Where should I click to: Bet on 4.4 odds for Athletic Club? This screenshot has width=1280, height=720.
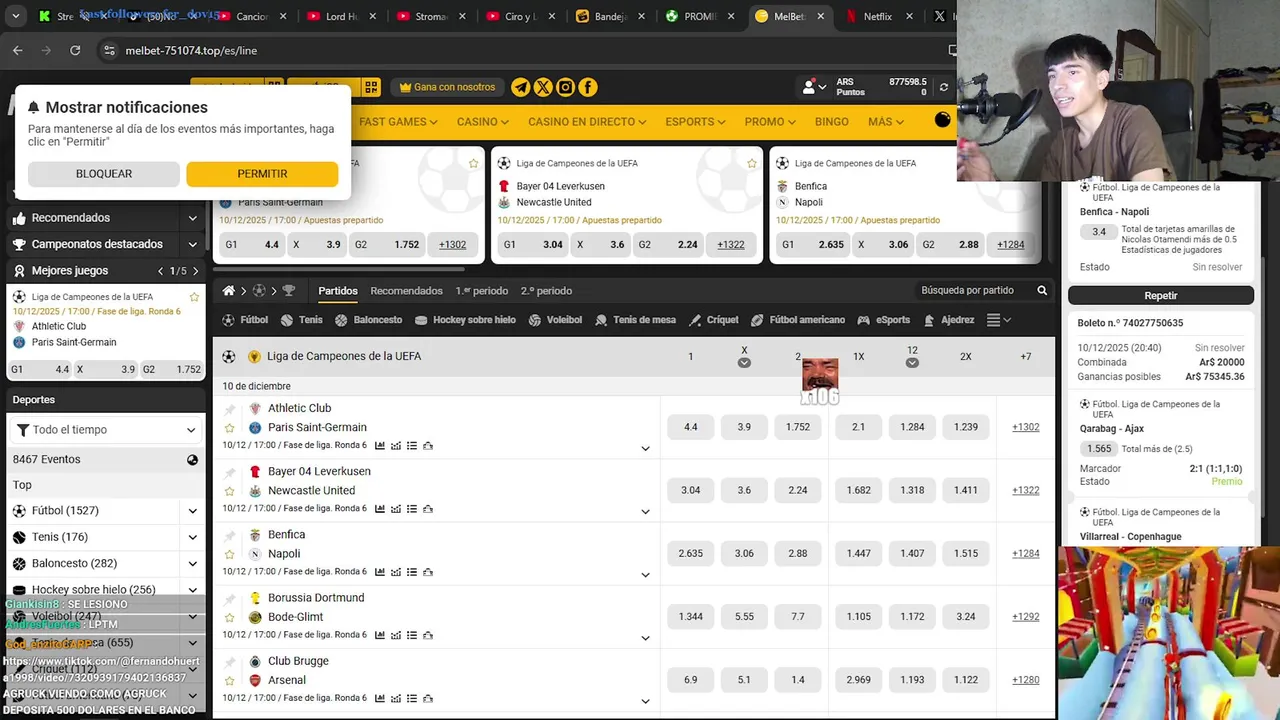point(691,427)
